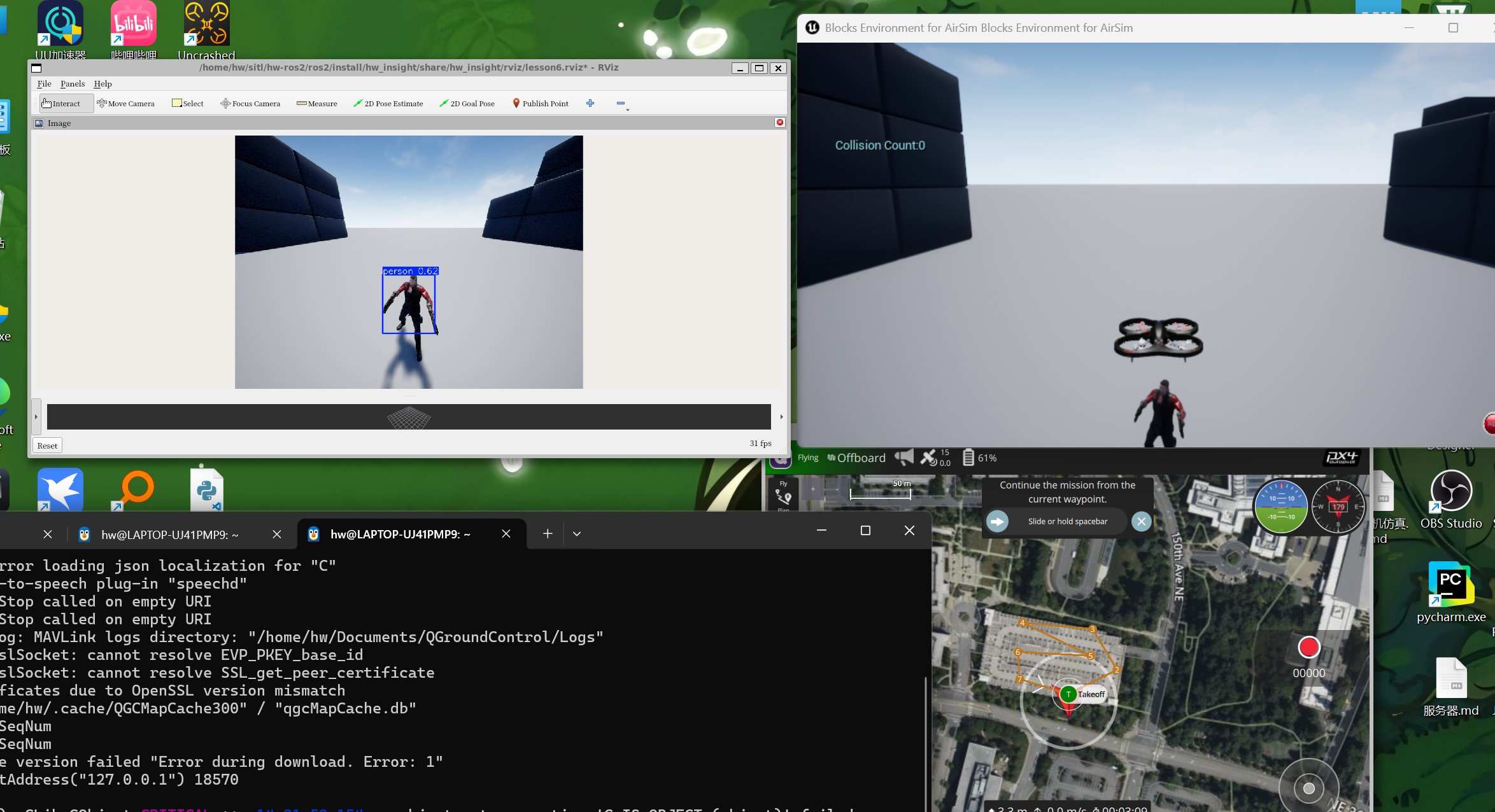
Task: Expand the right side panel arrow in RViz
Action: point(781,417)
